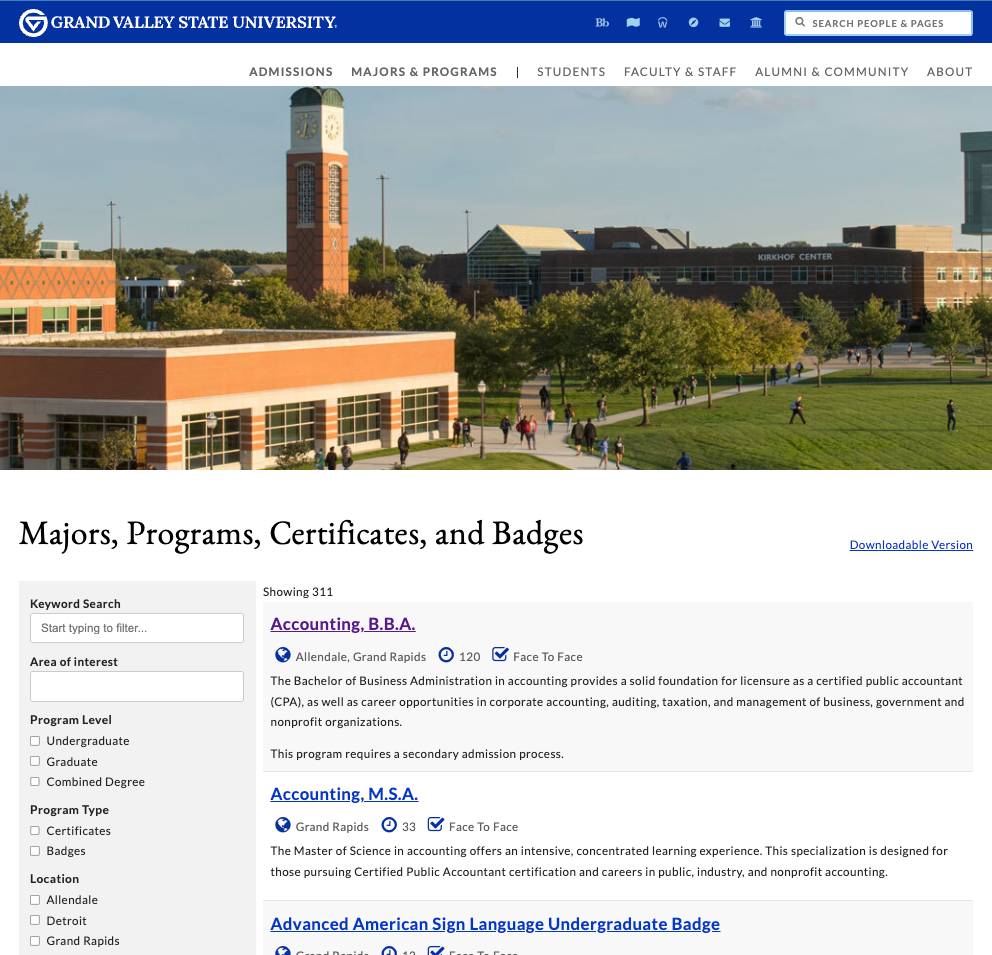Click the flag icon in the top bar
The image size is (992, 955).
[633, 22]
